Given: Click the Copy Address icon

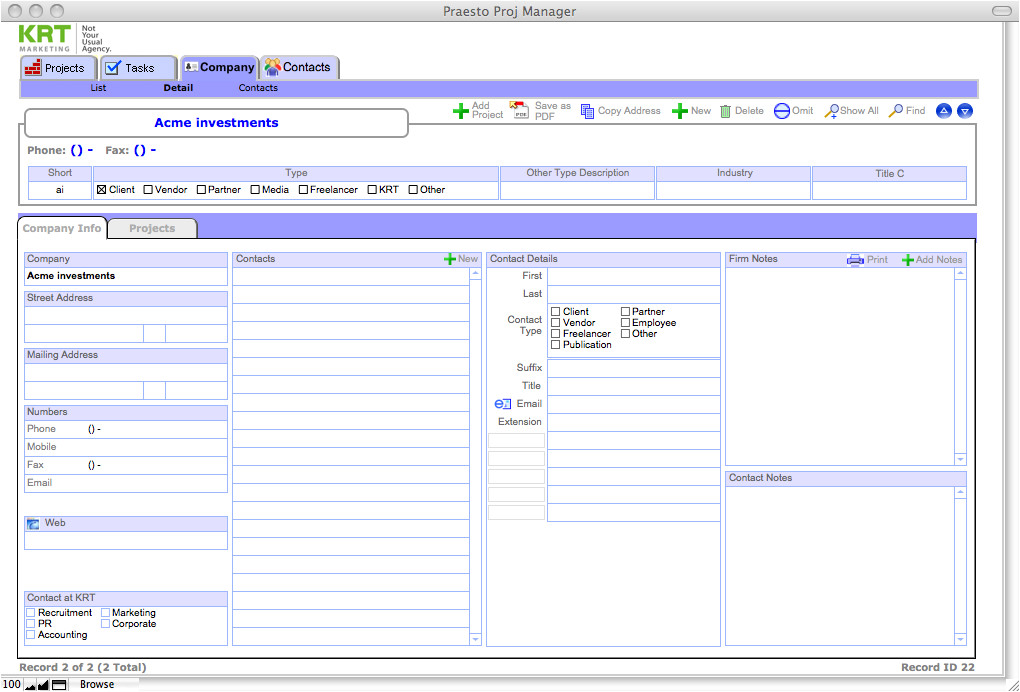Looking at the screenshot, I should click(x=585, y=110).
